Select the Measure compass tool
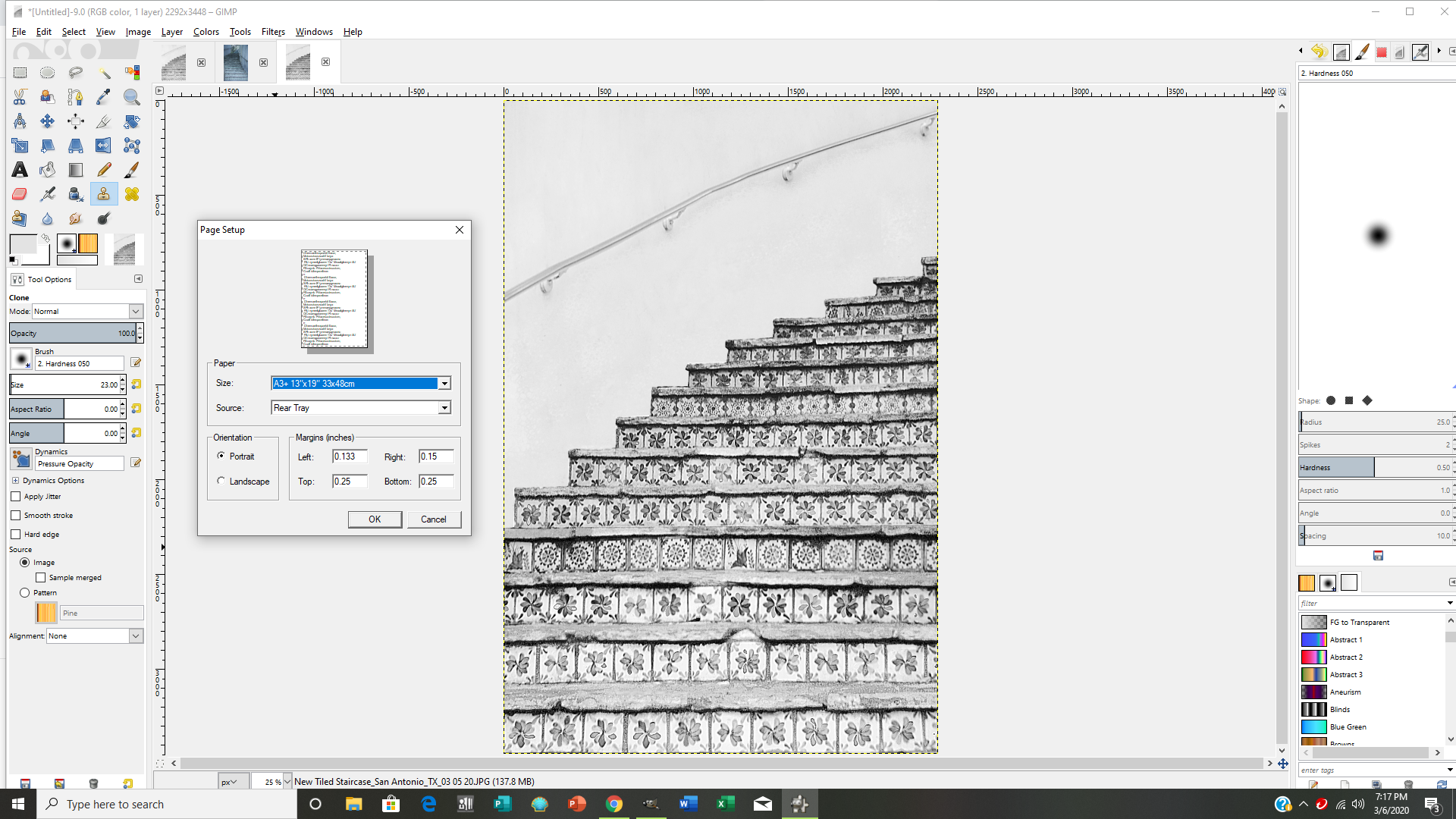The width and height of the screenshot is (1456, 819). tap(20, 121)
